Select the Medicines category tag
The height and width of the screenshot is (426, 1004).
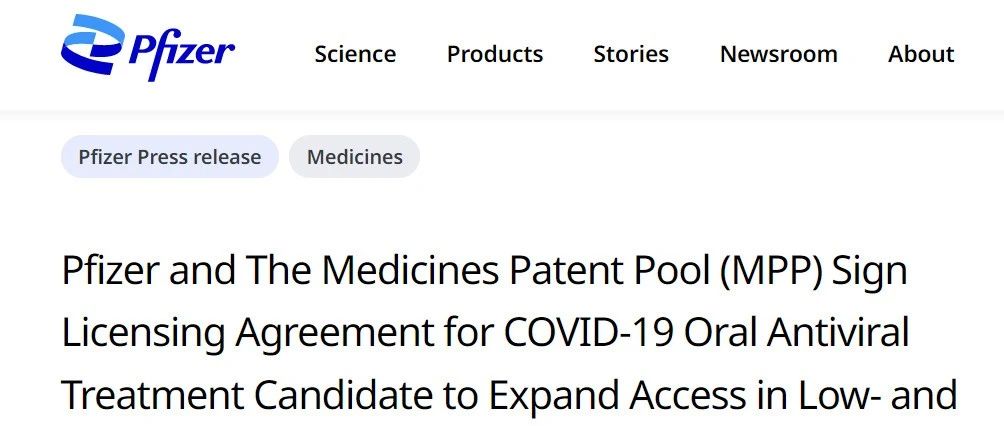tap(355, 157)
